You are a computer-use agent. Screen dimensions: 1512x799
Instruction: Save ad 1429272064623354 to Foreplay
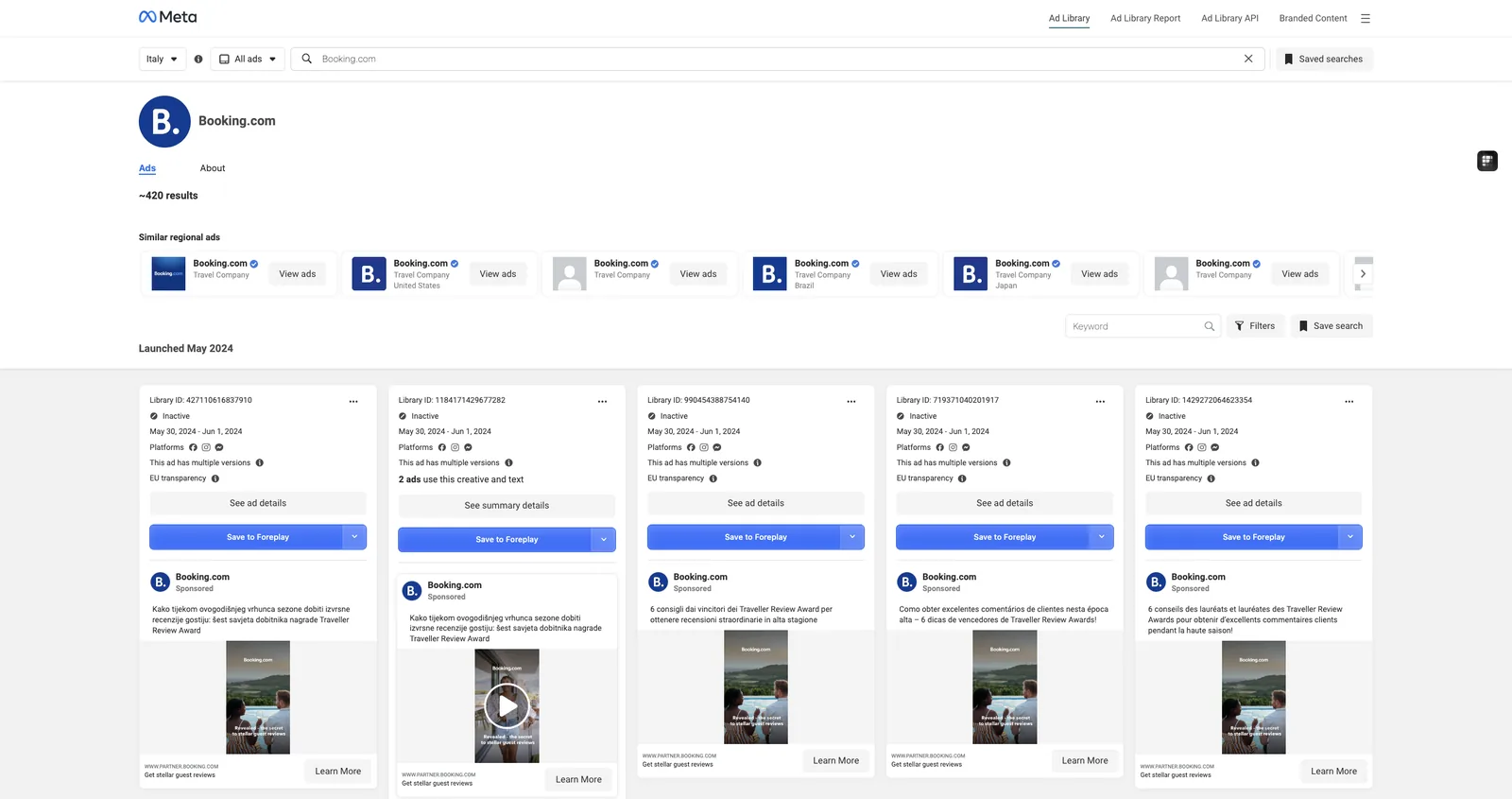pos(1242,537)
